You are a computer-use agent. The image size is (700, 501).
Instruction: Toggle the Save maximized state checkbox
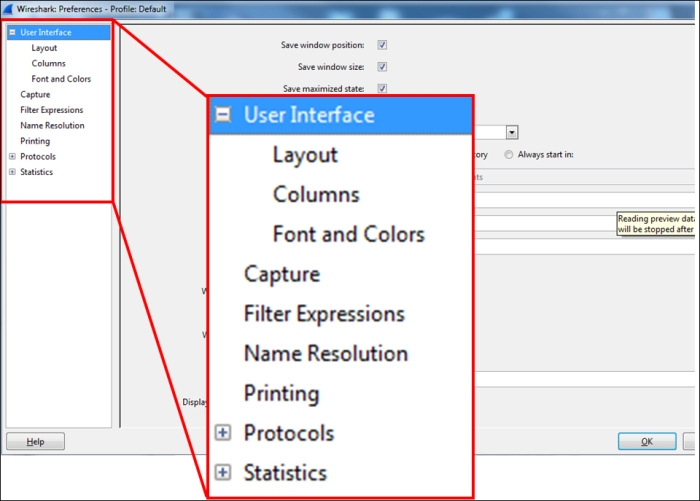click(x=382, y=88)
